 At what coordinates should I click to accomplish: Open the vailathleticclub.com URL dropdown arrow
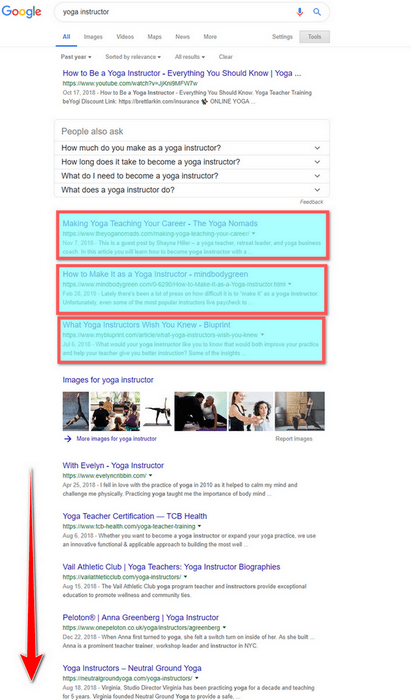[x=185, y=577]
